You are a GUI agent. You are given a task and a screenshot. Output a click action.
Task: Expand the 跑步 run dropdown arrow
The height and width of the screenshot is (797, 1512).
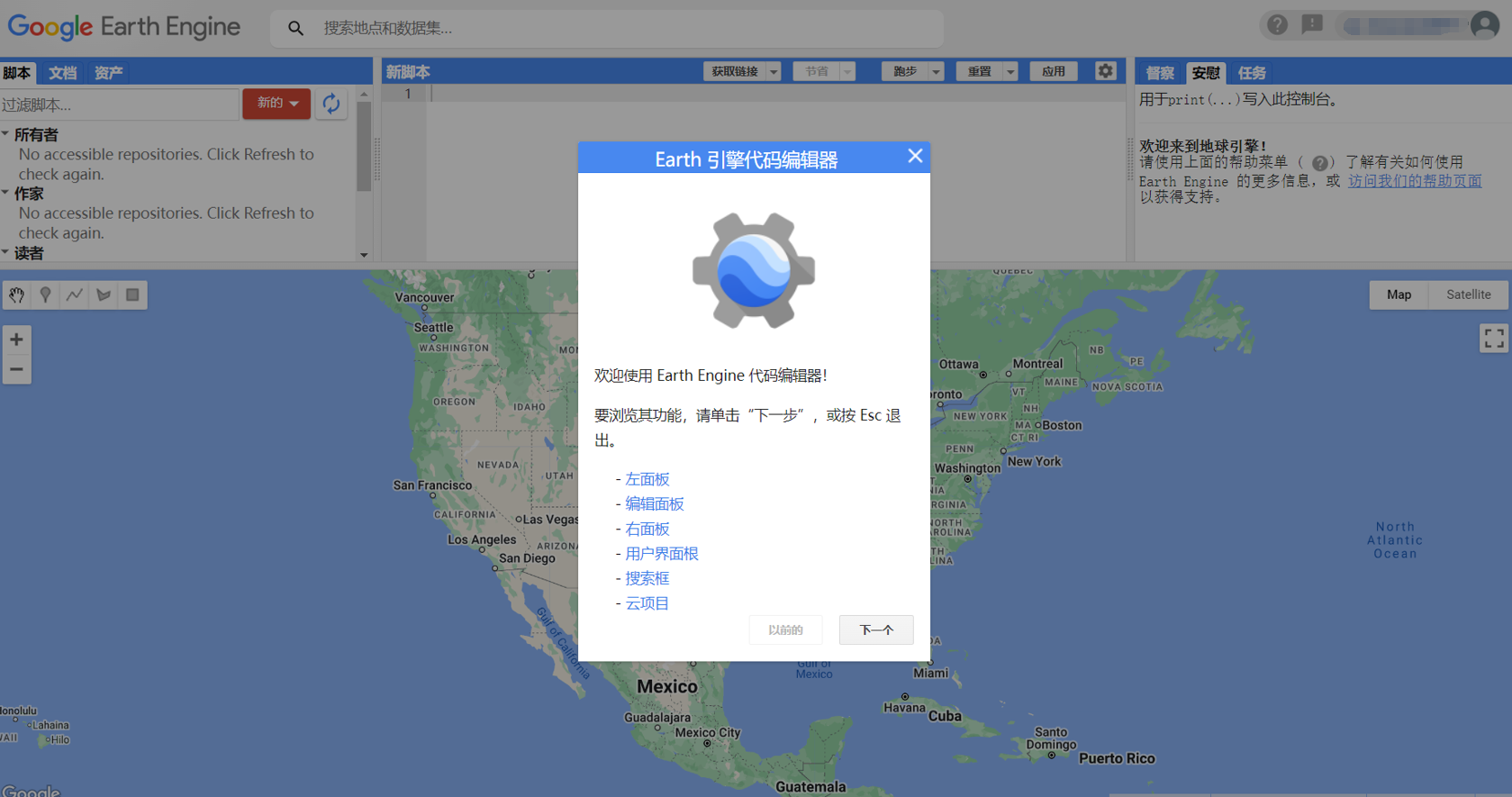(937, 71)
